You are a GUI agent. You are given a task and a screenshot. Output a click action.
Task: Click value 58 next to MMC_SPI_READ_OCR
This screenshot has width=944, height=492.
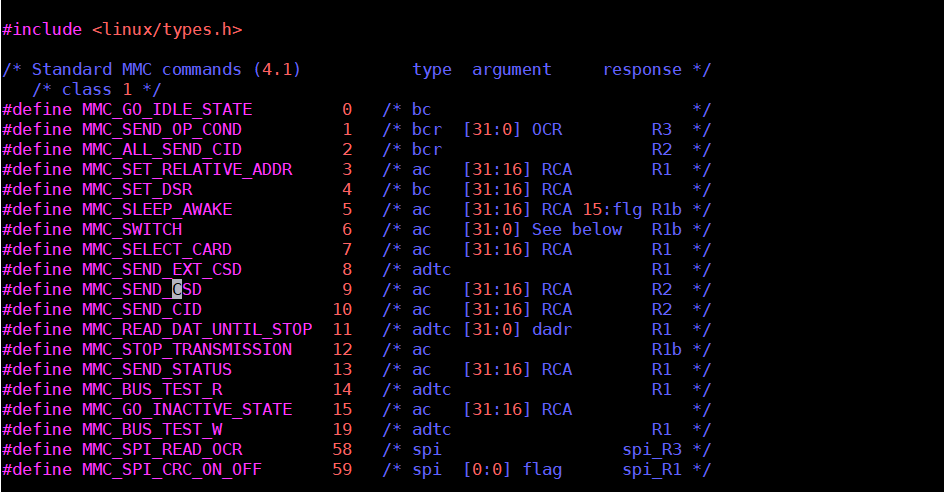(342, 449)
